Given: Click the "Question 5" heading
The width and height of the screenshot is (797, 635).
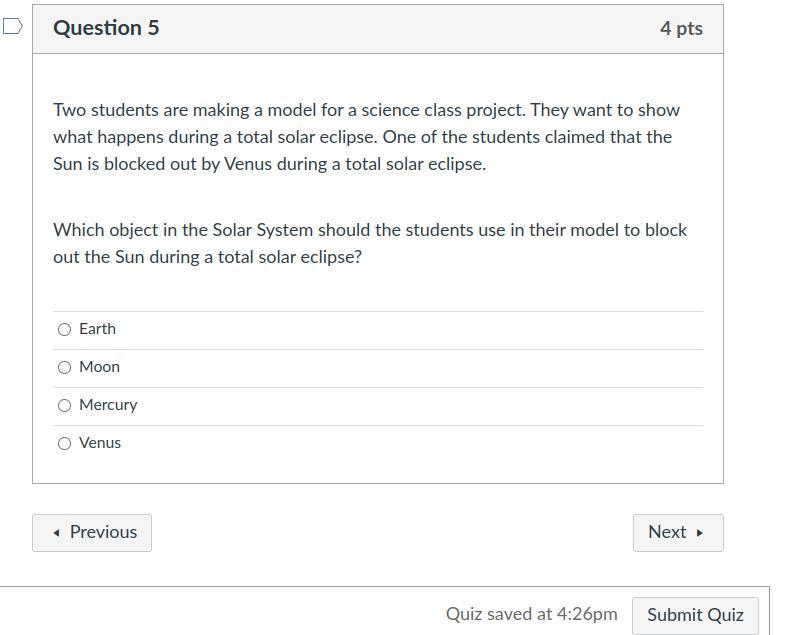Looking at the screenshot, I should [x=106, y=28].
